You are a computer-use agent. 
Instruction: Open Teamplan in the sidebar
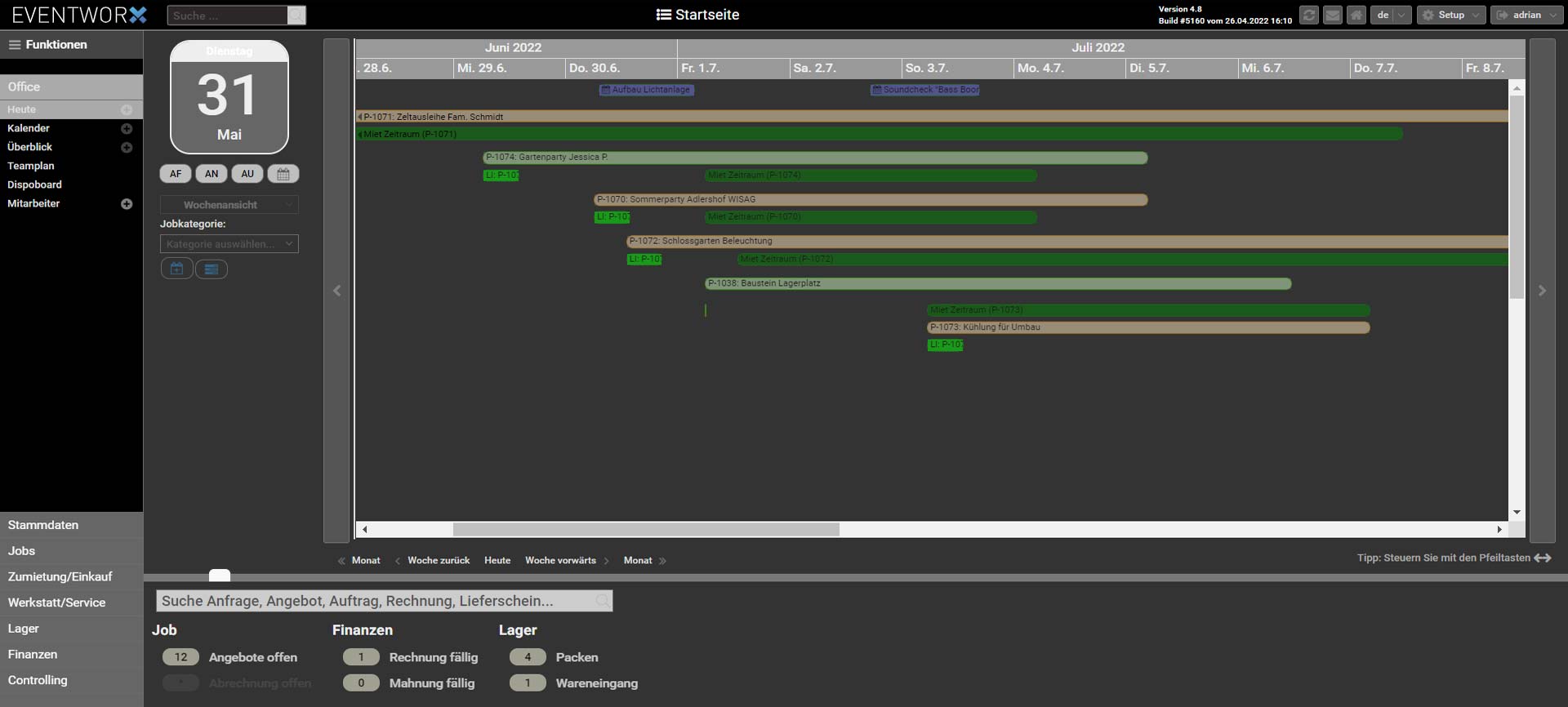click(31, 166)
